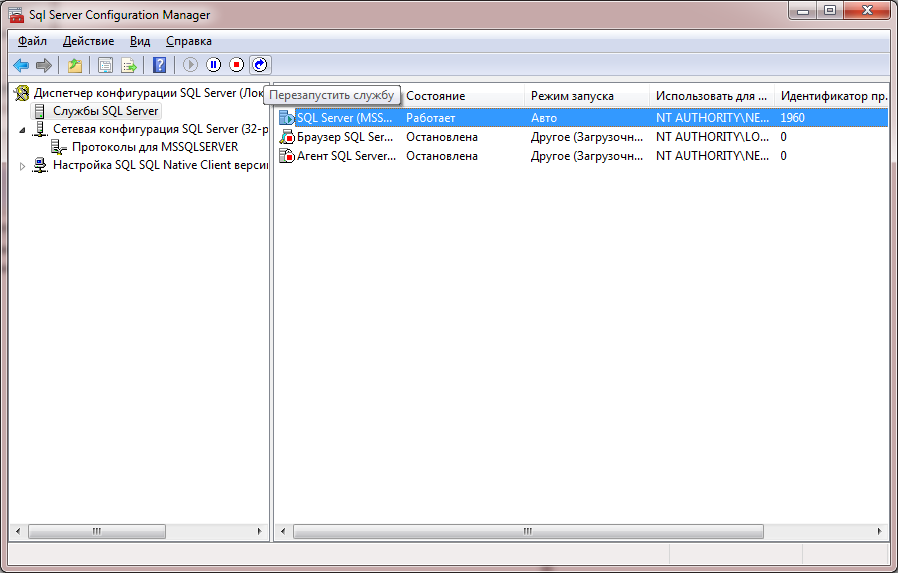
Task: Click the Диспетчер конфигурации root node icon
Action: [x=22, y=93]
